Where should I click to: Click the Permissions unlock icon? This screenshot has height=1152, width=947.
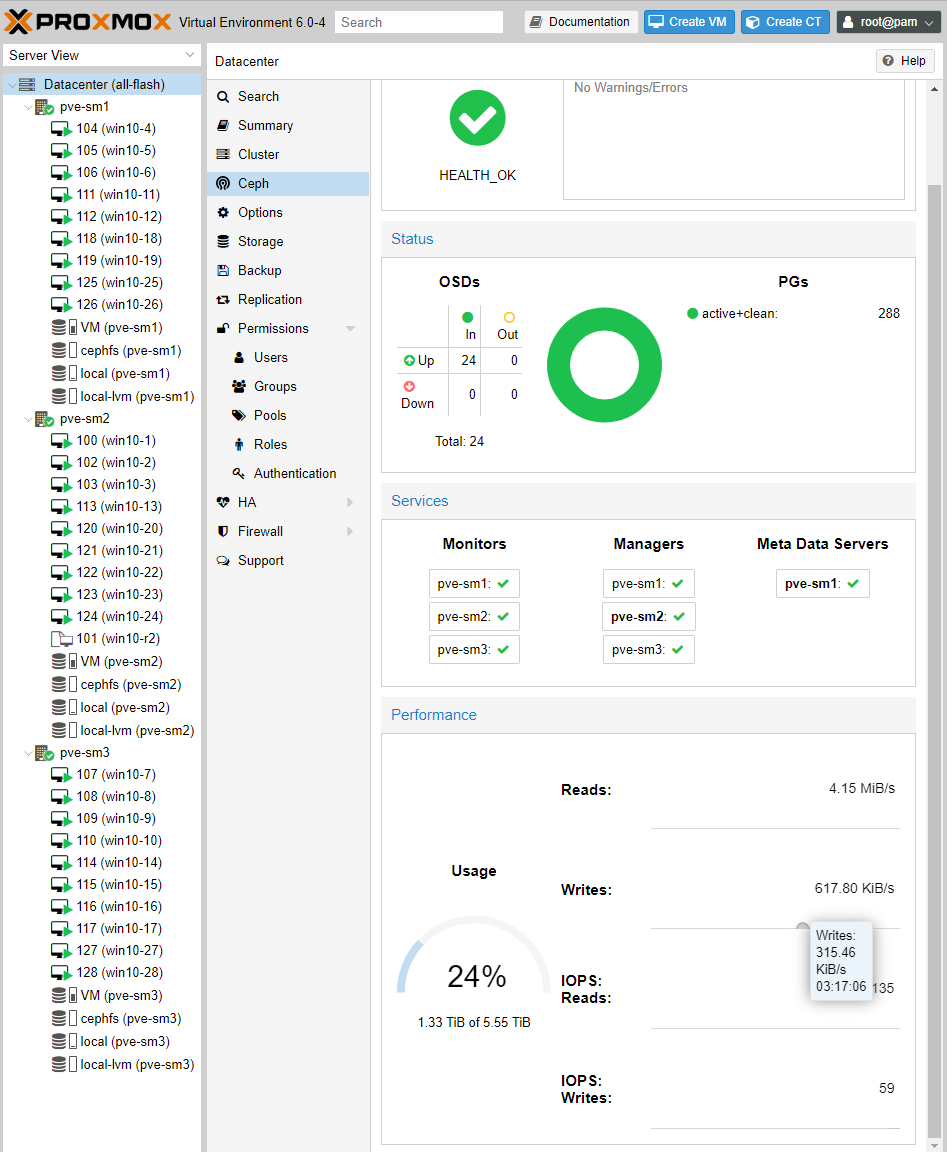click(223, 328)
